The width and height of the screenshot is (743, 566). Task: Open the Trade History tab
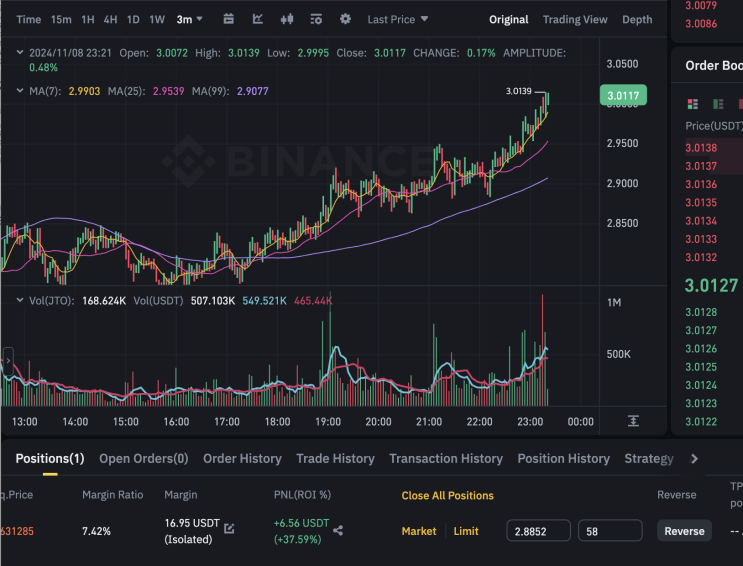[x=335, y=458]
